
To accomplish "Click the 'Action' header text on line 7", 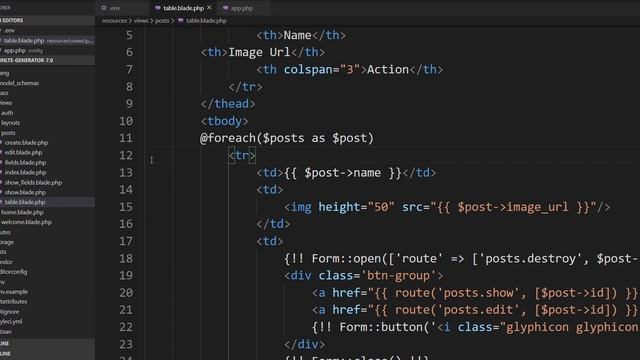I will [388, 69].
